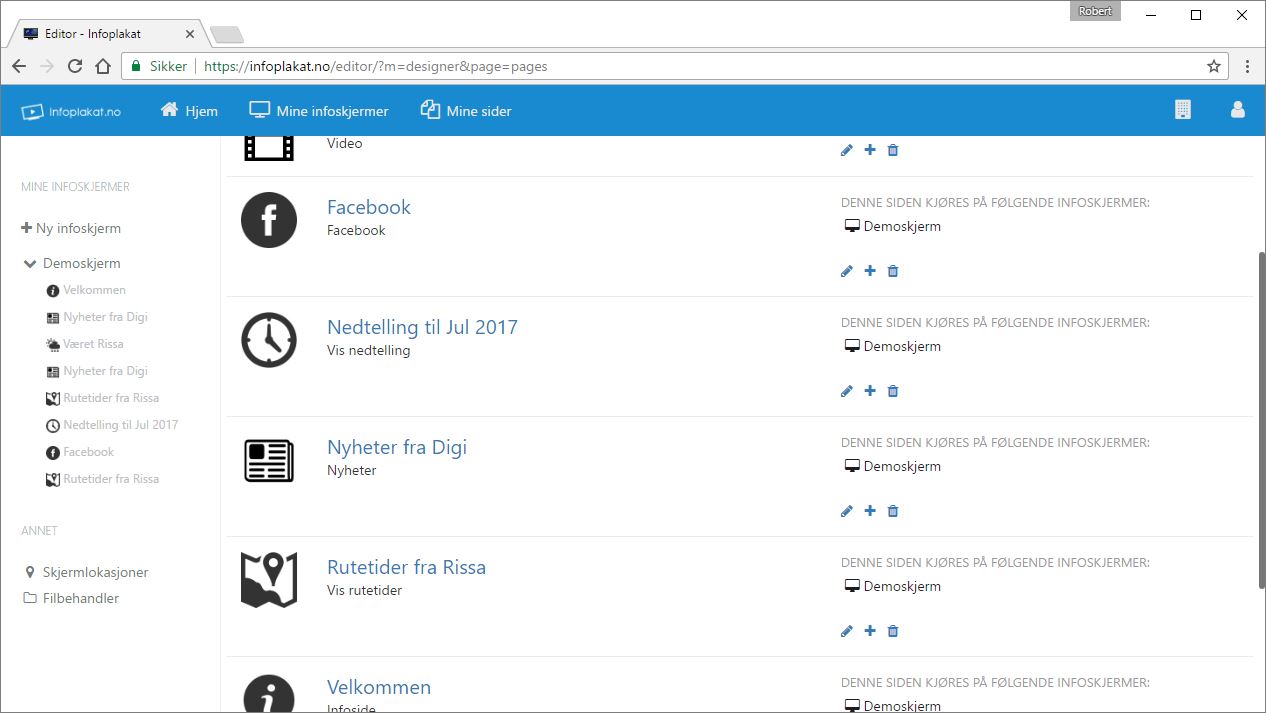Reload the page in the browser
This screenshot has width=1266, height=713.
point(75,67)
